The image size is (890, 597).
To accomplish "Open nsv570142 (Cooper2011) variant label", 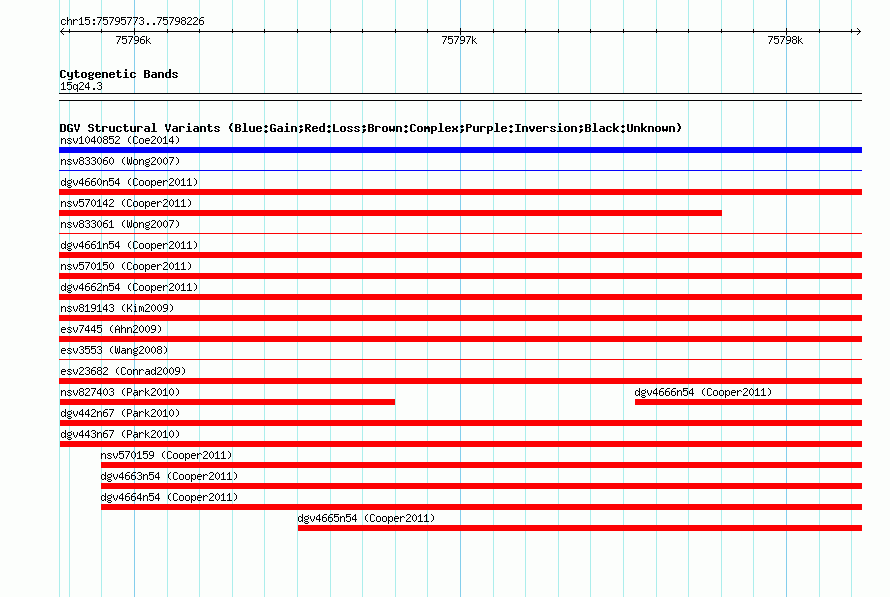I will pyautogui.click(x=126, y=203).
